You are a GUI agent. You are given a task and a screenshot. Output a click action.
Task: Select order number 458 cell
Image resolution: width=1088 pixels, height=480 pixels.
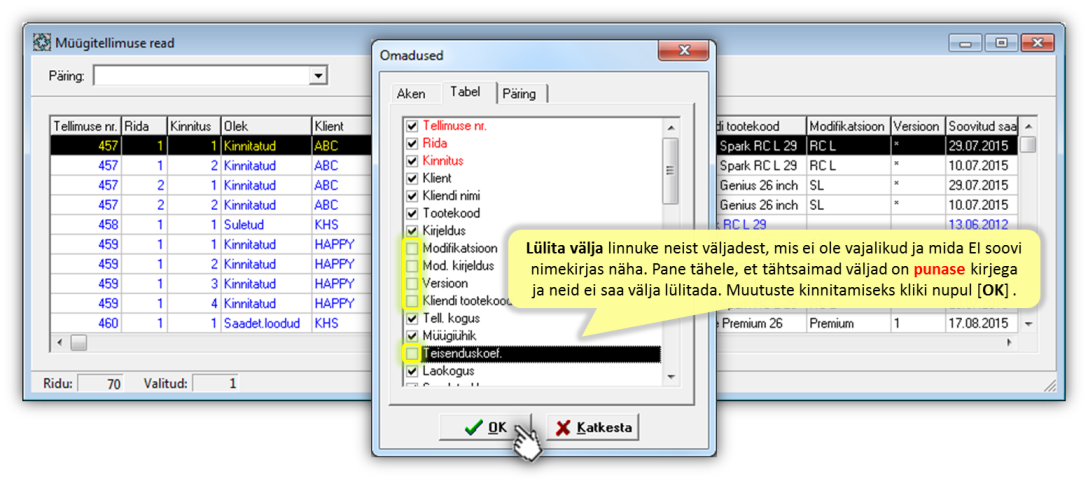[85, 225]
